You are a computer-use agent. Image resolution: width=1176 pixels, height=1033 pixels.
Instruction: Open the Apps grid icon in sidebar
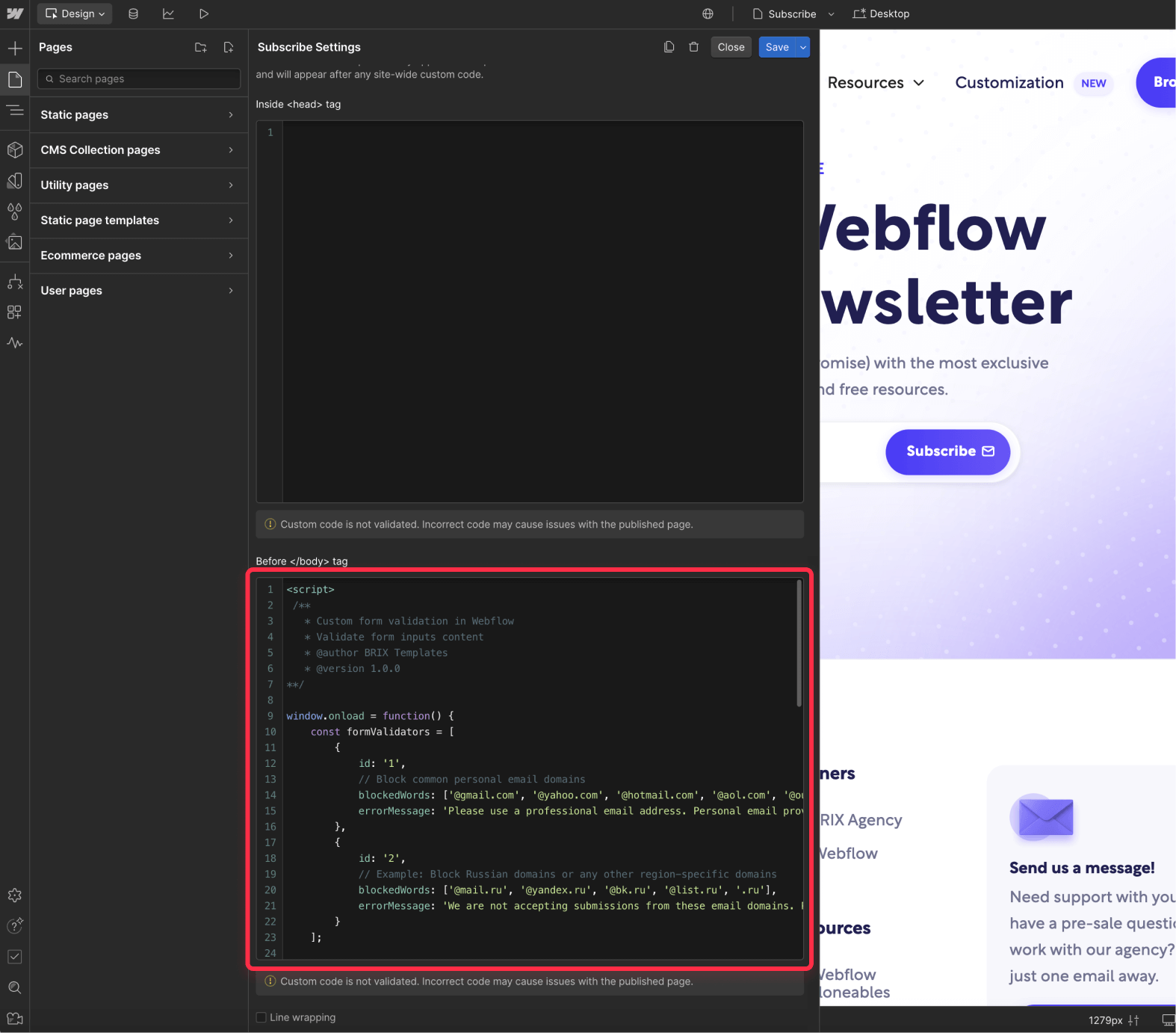(x=15, y=312)
